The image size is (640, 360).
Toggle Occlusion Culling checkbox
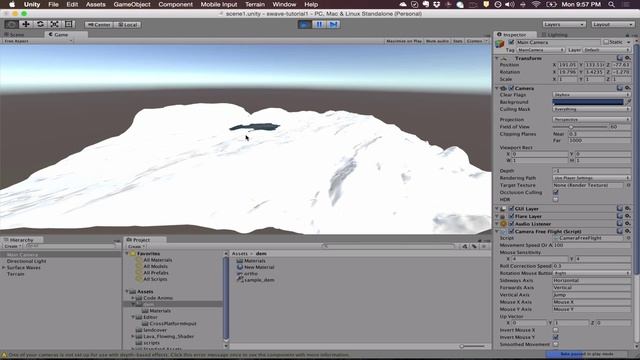pyautogui.click(x=556, y=192)
